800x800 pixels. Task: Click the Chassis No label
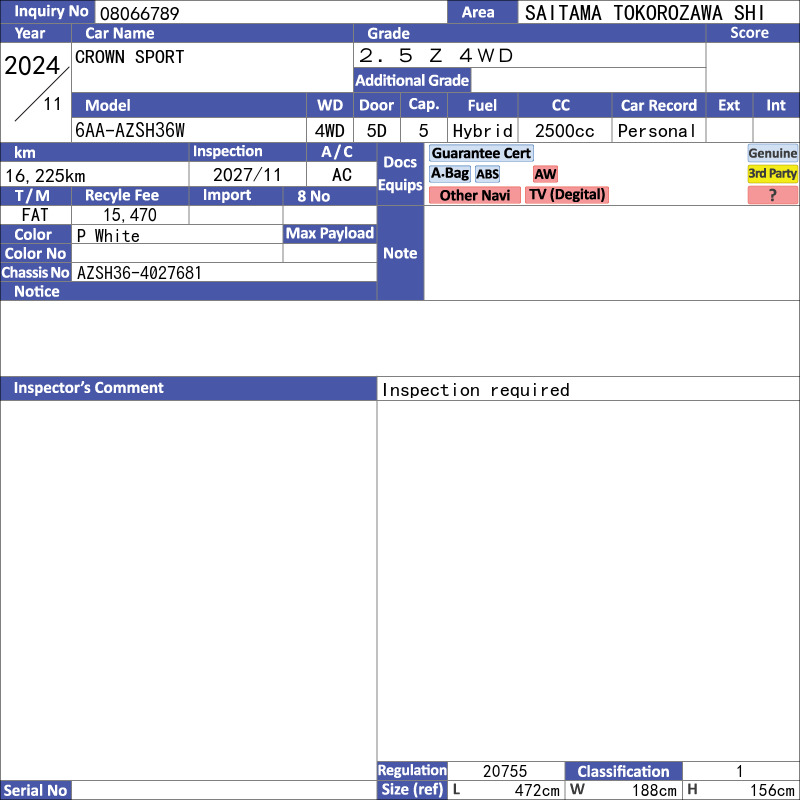(x=35, y=272)
